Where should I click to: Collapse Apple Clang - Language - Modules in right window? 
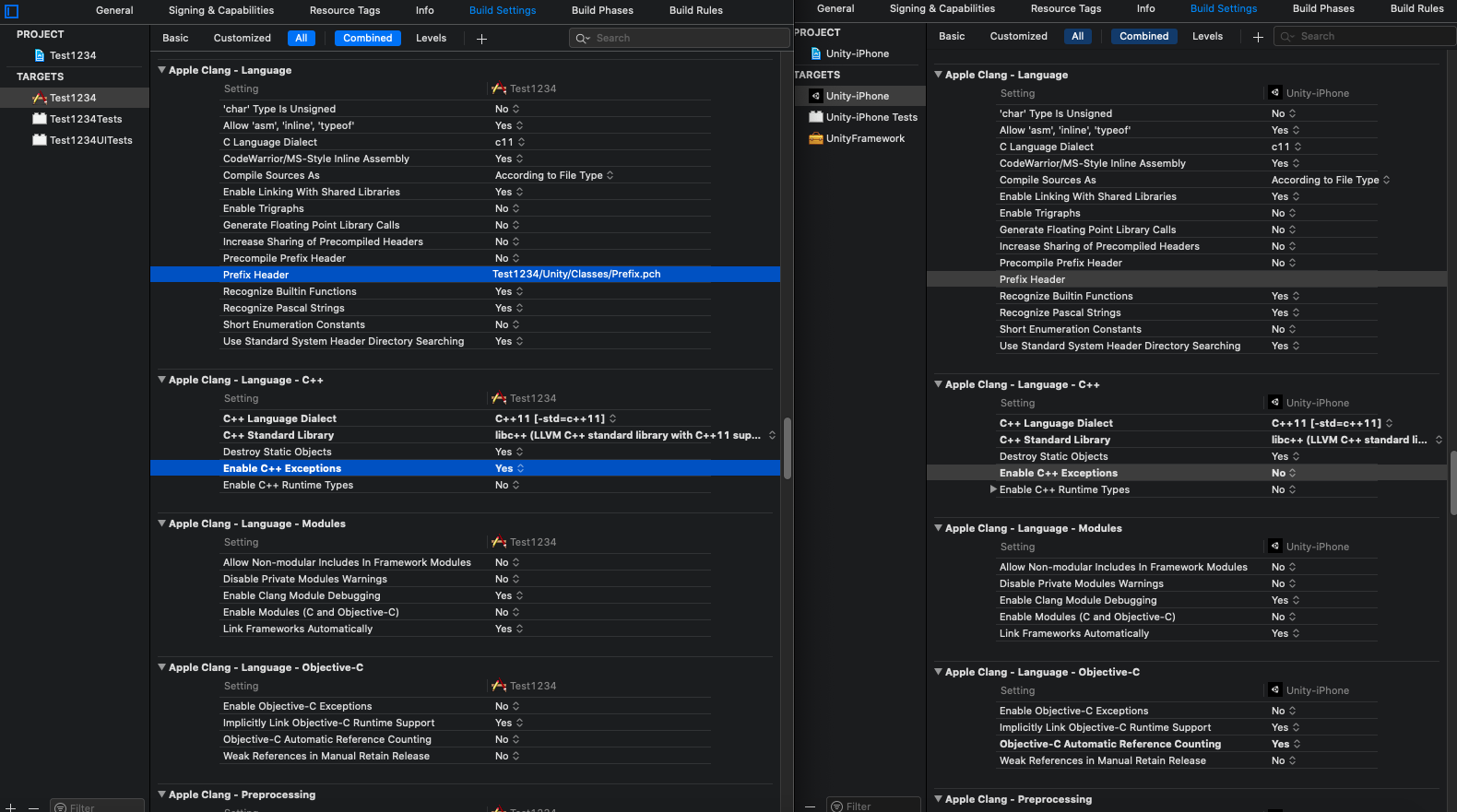tap(939, 528)
